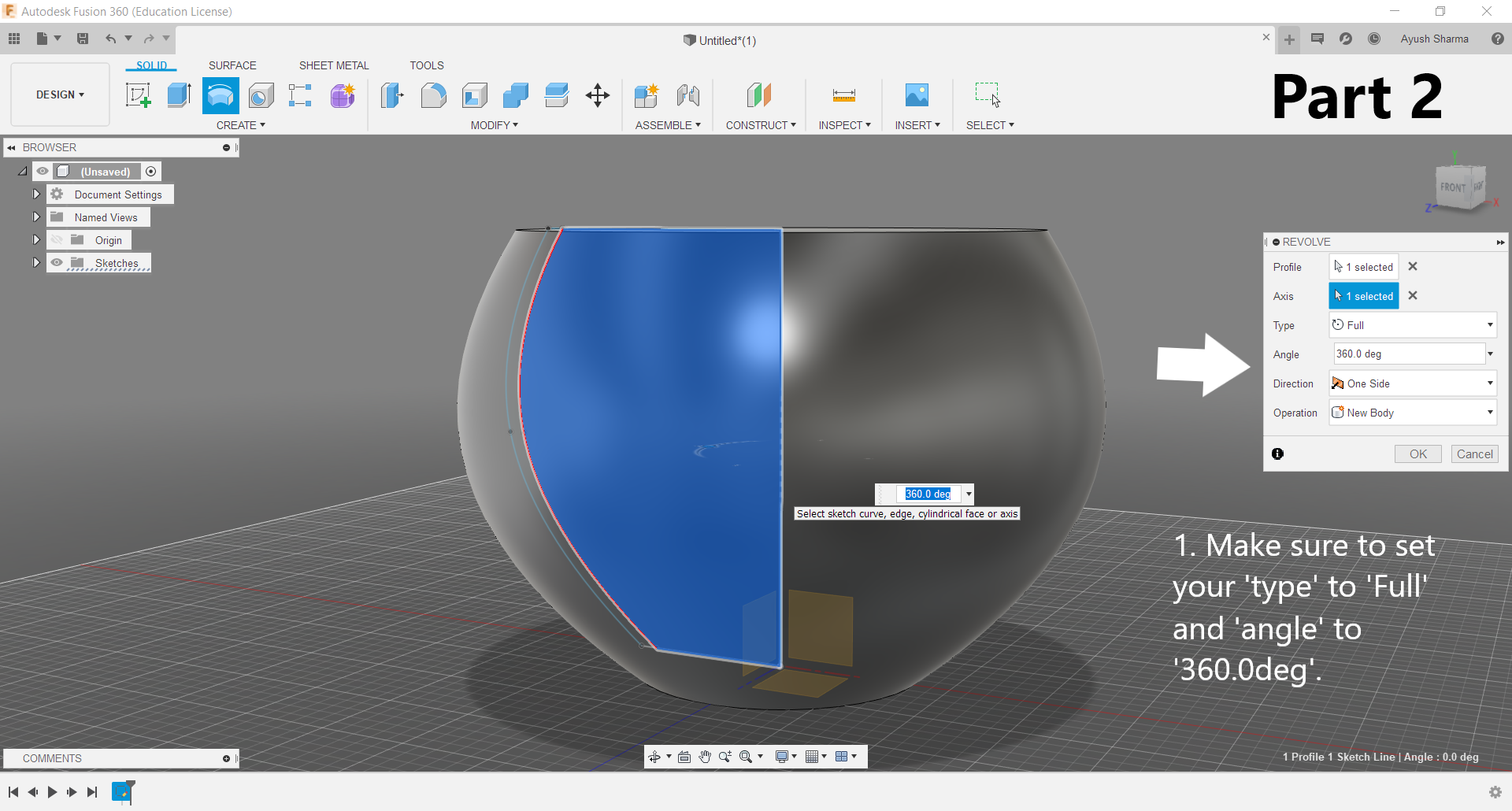Select the Measure inspect tool
1512x811 pixels.
tap(844, 95)
